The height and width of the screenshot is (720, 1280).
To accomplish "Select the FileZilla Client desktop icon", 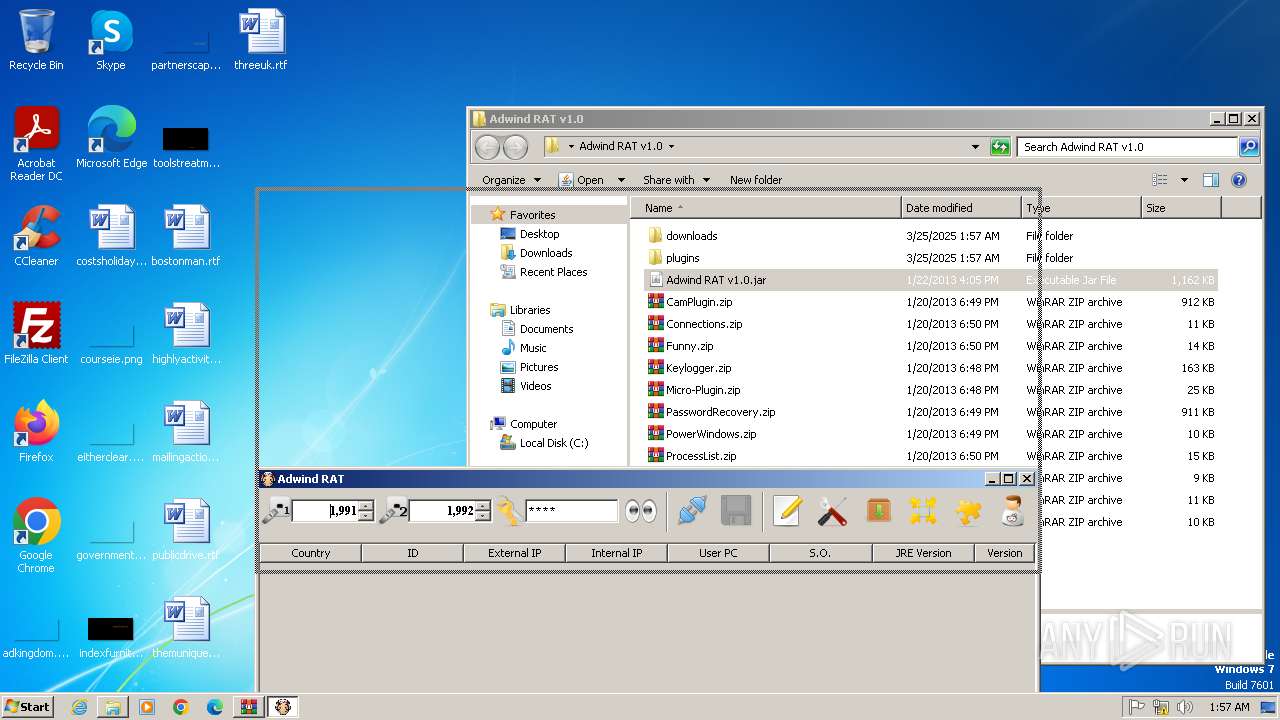I will coord(36,333).
